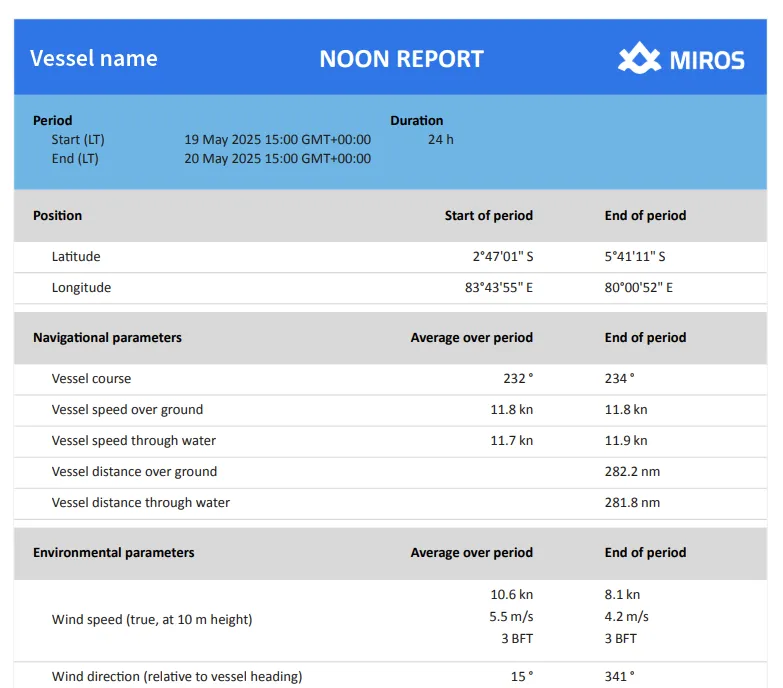
Task: Click End of period header in Navigational section
Action: pos(645,338)
